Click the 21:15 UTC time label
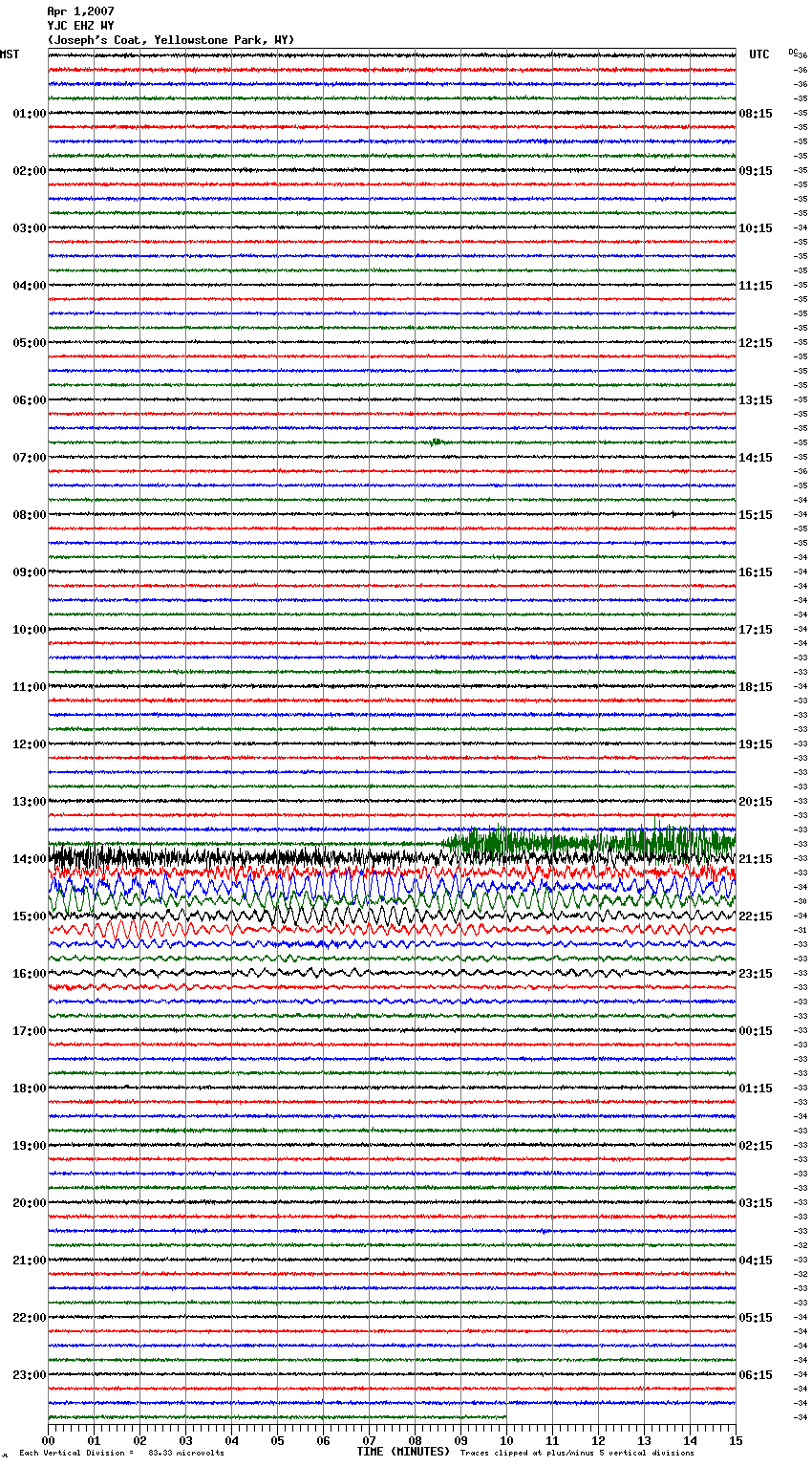Viewport: 812px width, 1466px height. tap(756, 859)
